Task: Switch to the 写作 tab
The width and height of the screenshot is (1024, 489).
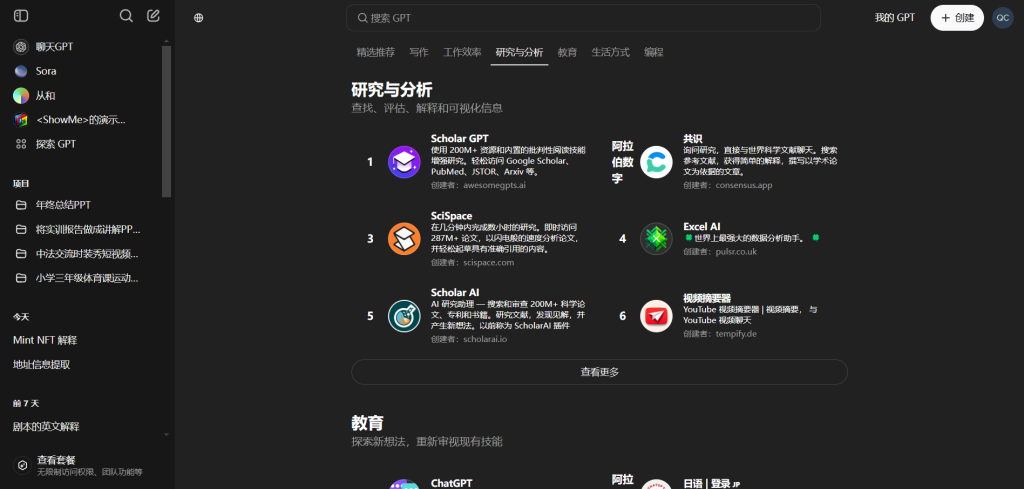Action: coord(419,52)
